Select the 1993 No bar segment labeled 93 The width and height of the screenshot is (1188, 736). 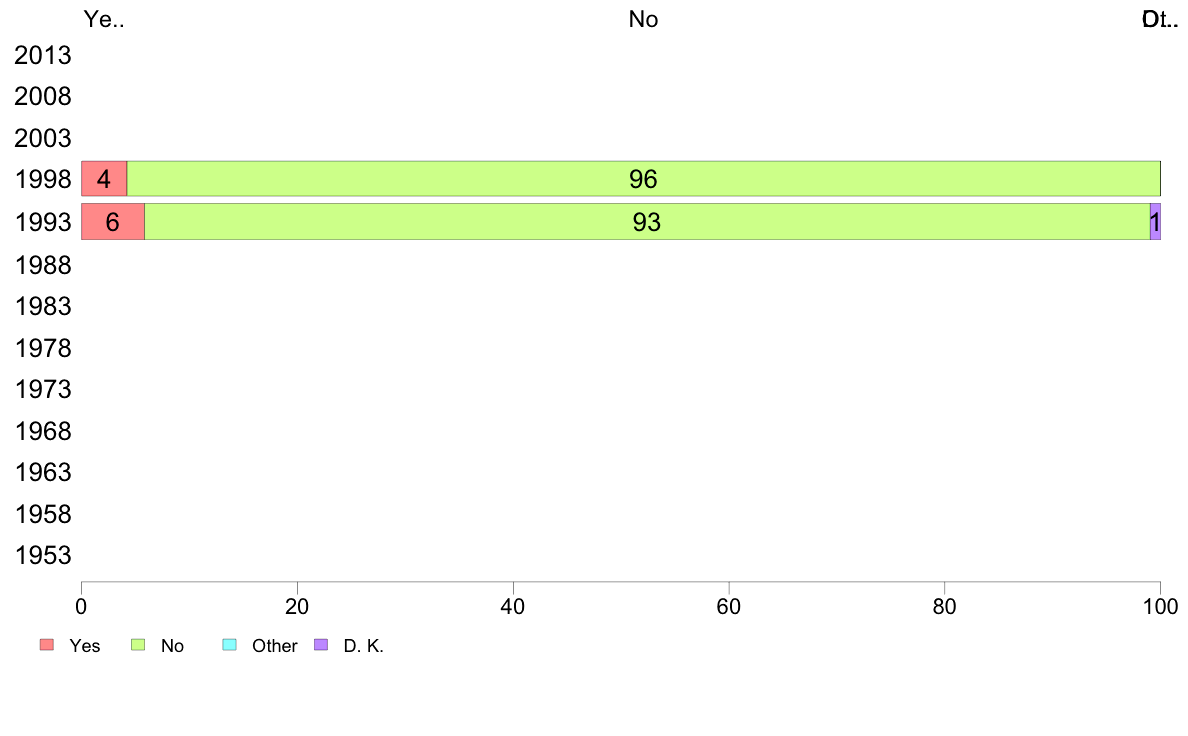(x=647, y=221)
